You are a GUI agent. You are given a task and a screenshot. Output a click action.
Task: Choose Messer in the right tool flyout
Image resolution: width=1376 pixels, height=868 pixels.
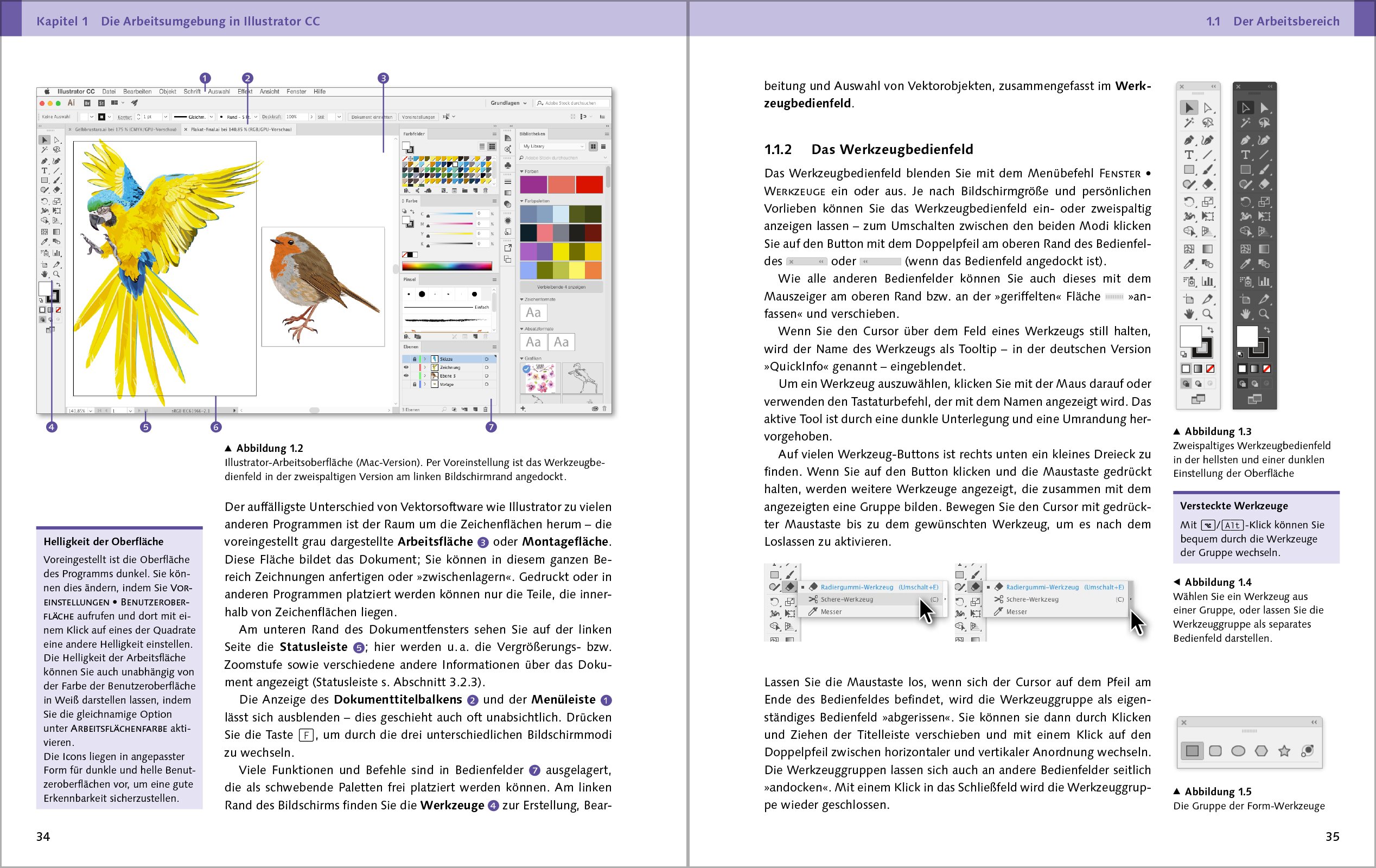(x=1016, y=611)
